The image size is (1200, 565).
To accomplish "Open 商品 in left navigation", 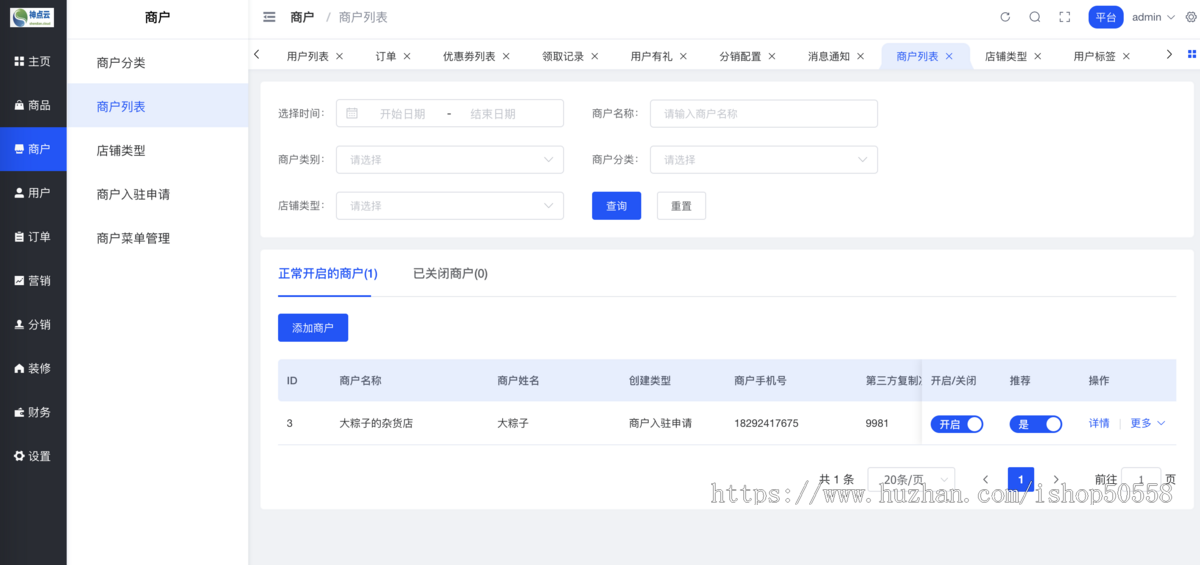I will pyautogui.click(x=33, y=105).
